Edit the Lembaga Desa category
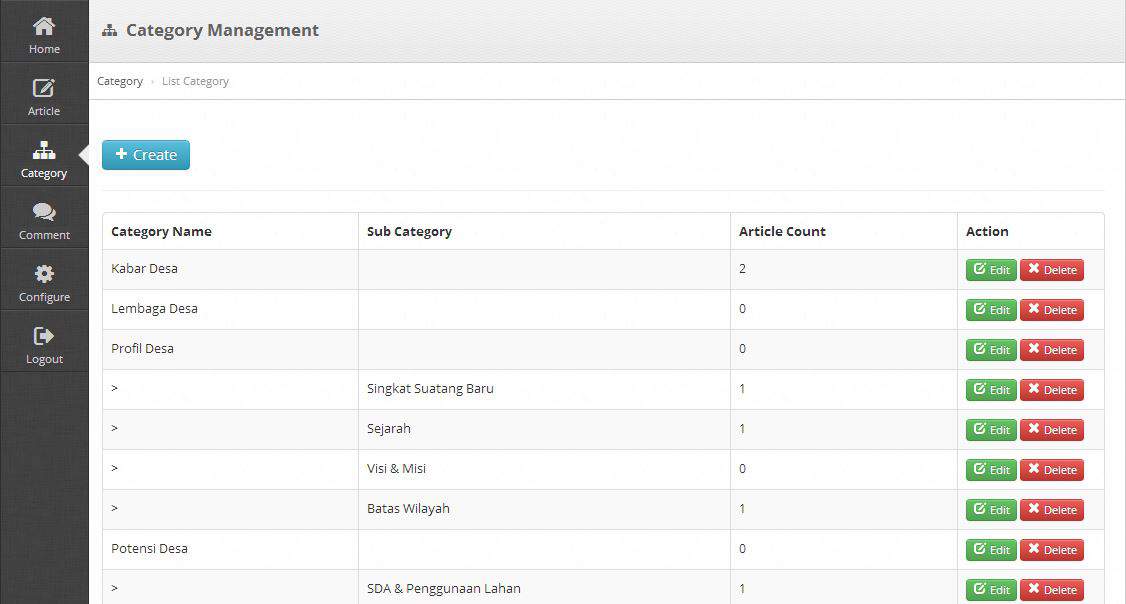Image resolution: width=1126 pixels, height=604 pixels. point(991,310)
